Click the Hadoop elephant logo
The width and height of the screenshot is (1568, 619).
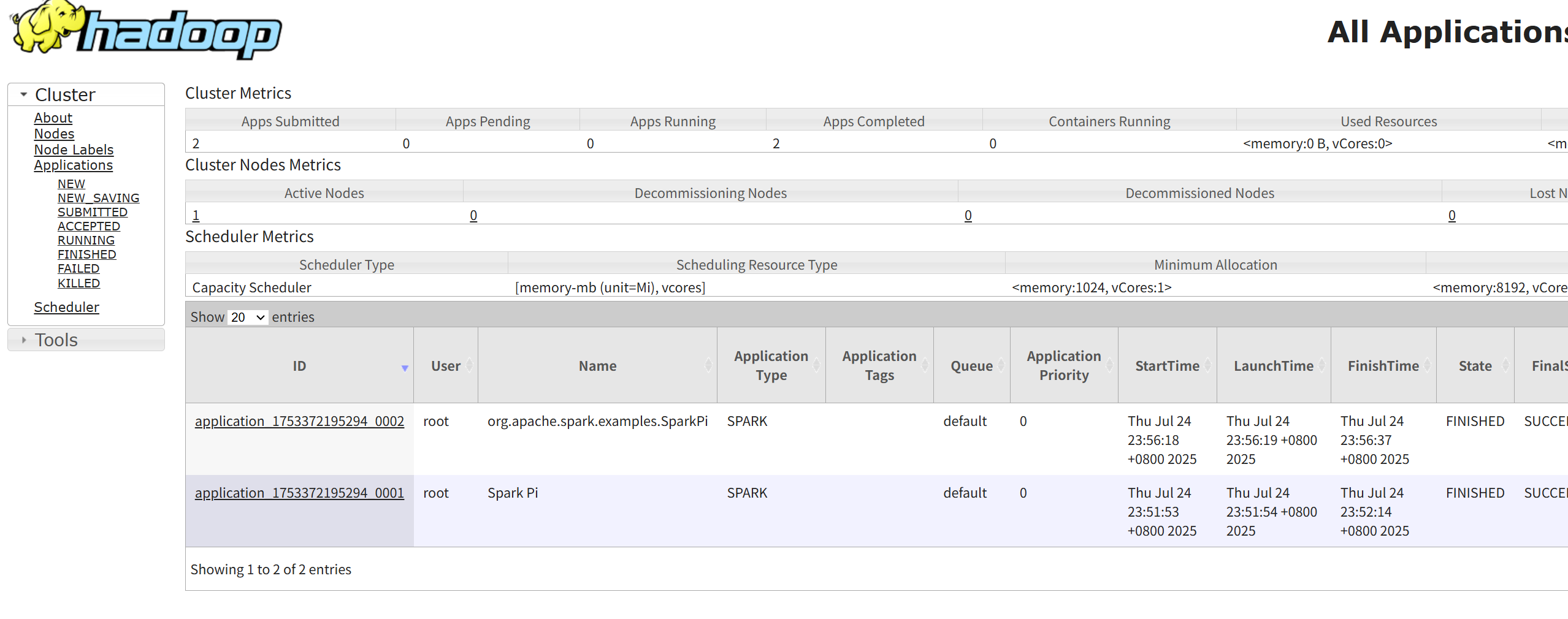[x=146, y=29]
